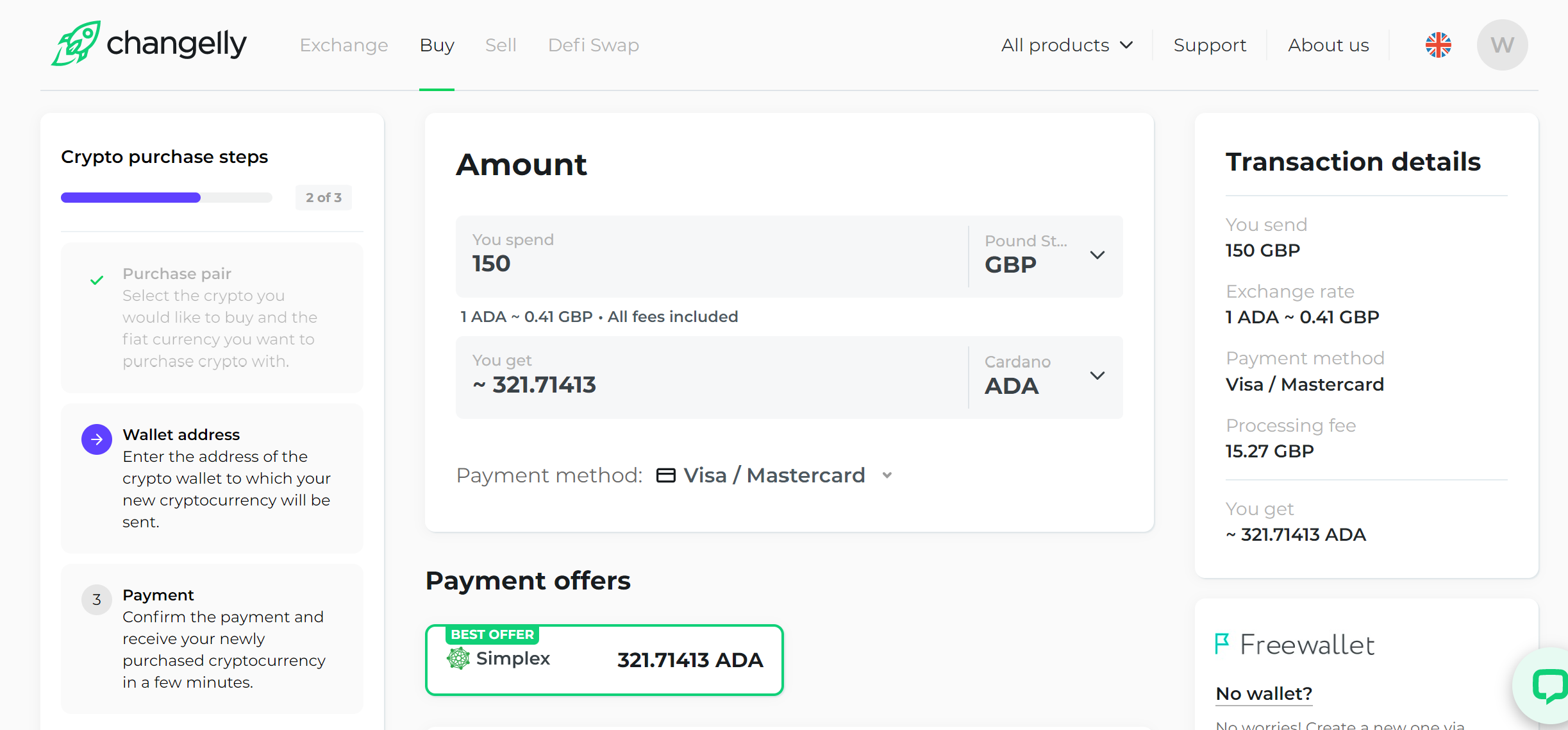Click the Processing fee 15.27 GBP value
The width and height of the screenshot is (1568, 730).
pos(1270,451)
